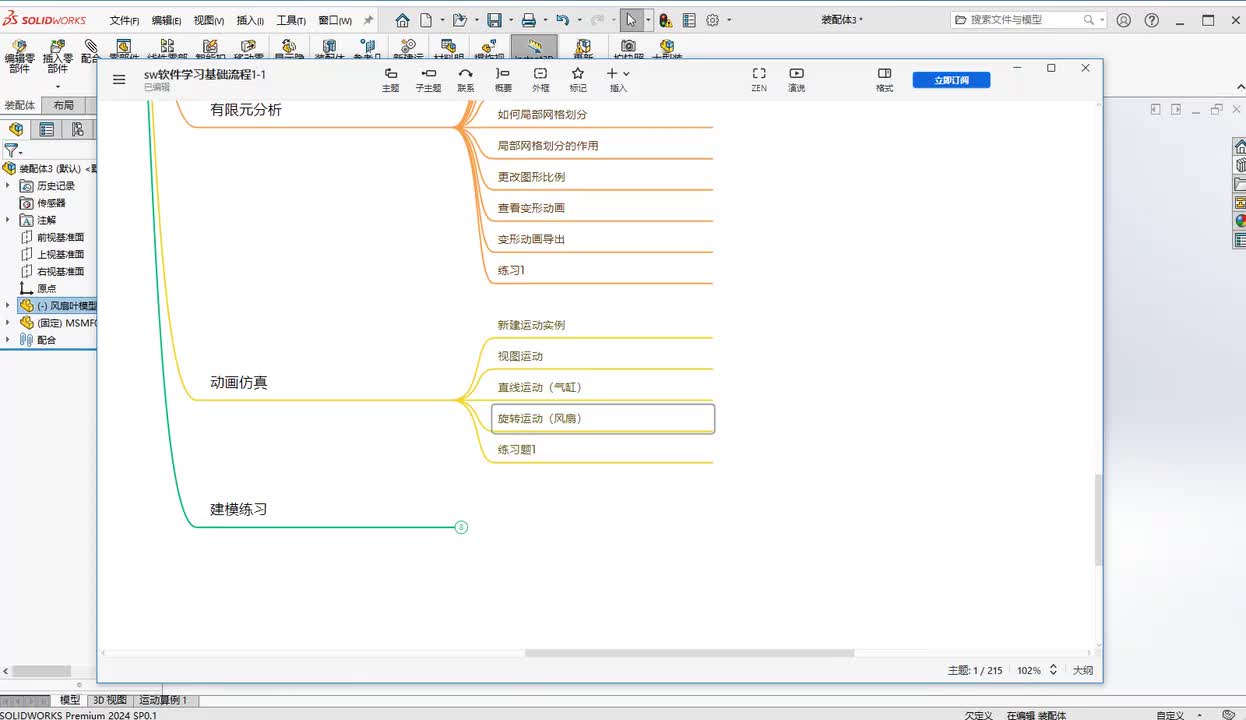The image size is (1246, 720).
Task: Click the 主题 (topic) icon in mind map toolbar
Action: point(390,78)
